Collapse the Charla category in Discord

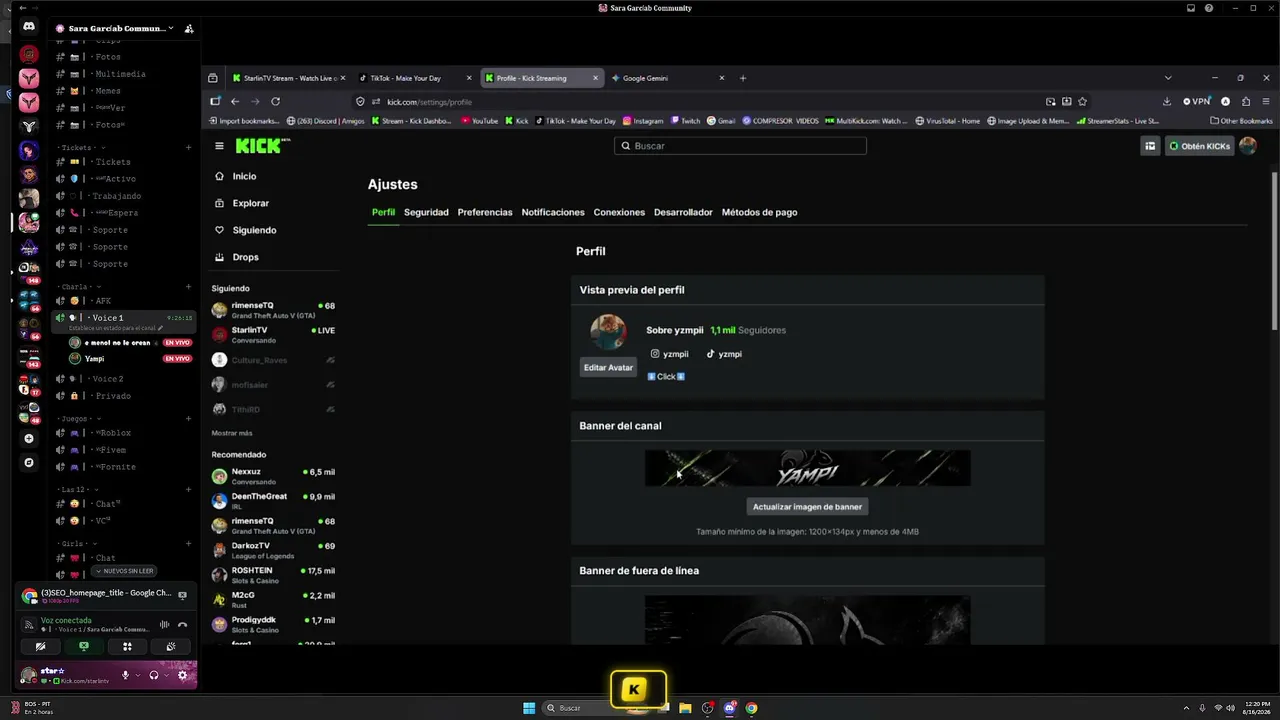point(78,287)
